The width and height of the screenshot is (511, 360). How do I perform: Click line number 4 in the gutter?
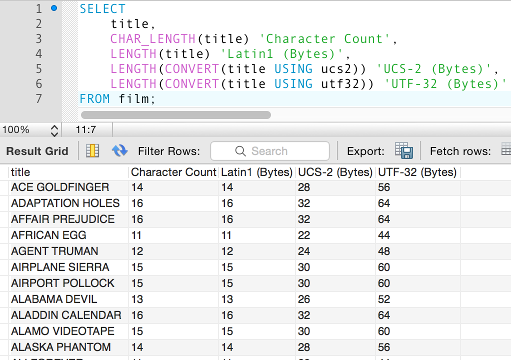pyautogui.click(x=39, y=54)
